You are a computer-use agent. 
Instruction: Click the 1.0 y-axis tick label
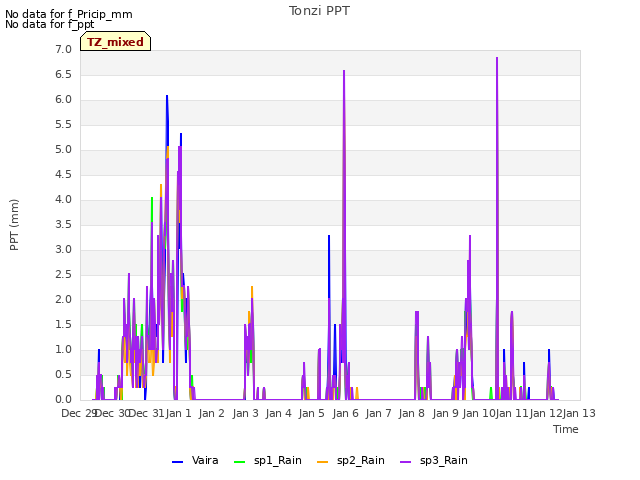click(63, 350)
